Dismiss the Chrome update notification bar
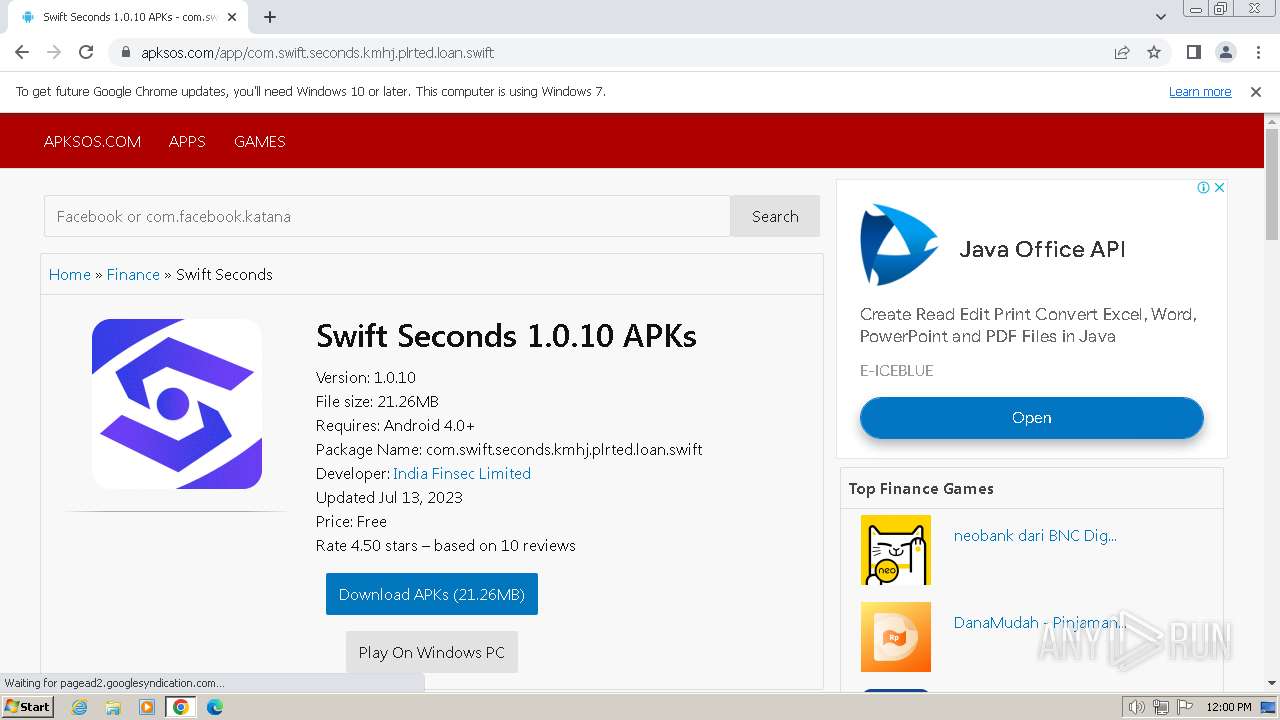Viewport: 1280px width, 720px height. pos(1256,91)
